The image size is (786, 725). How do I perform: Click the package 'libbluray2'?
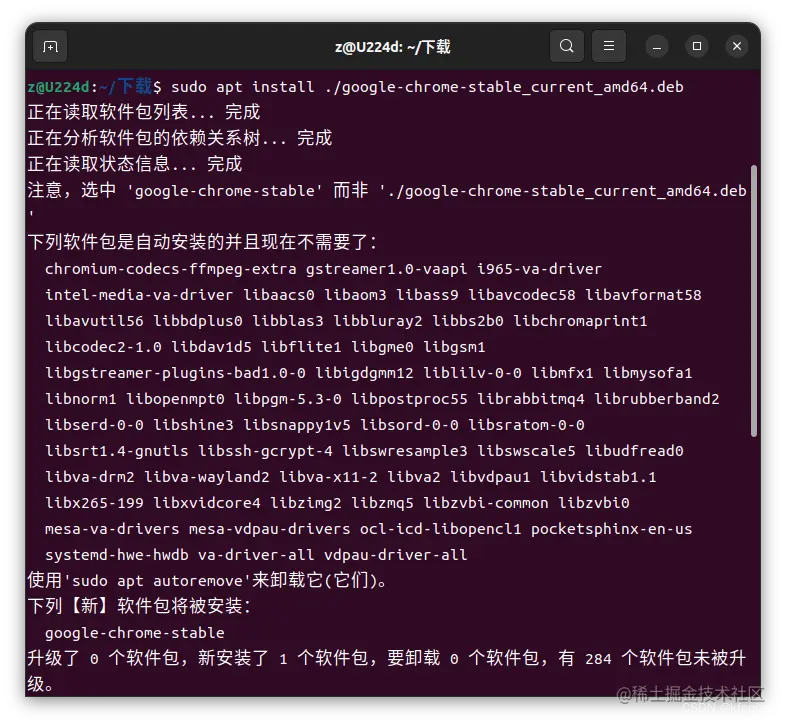pos(378,321)
